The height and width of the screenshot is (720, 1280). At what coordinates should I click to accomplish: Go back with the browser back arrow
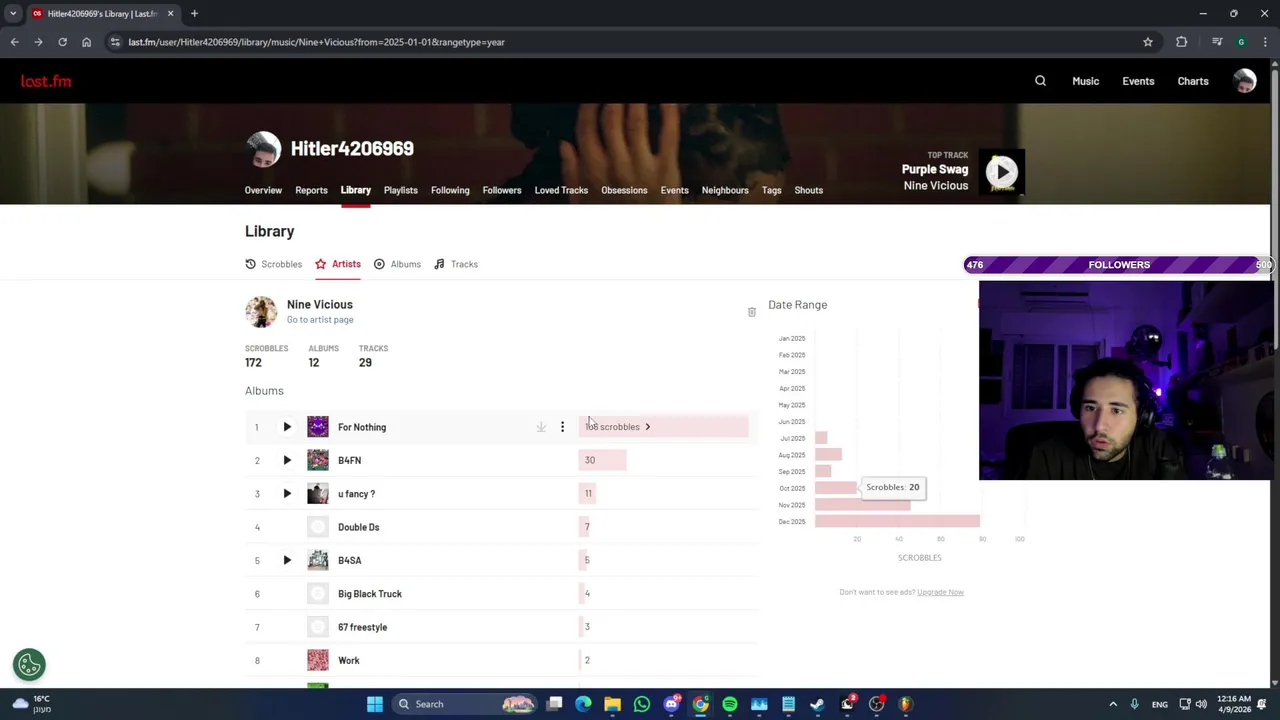pyautogui.click(x=14, y=42)
